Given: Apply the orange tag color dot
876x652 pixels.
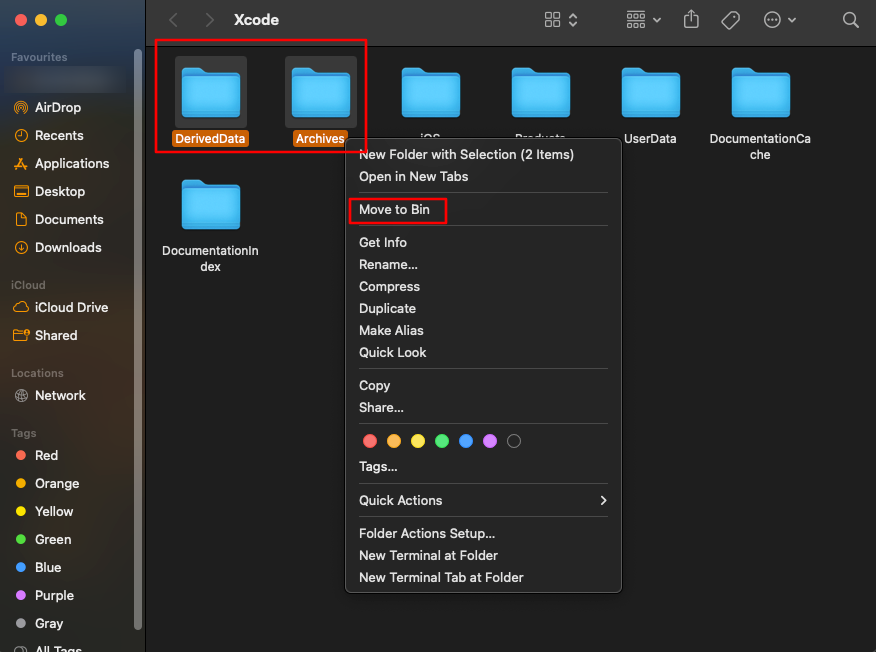Looking at the screenshot, I should [394, 441].
